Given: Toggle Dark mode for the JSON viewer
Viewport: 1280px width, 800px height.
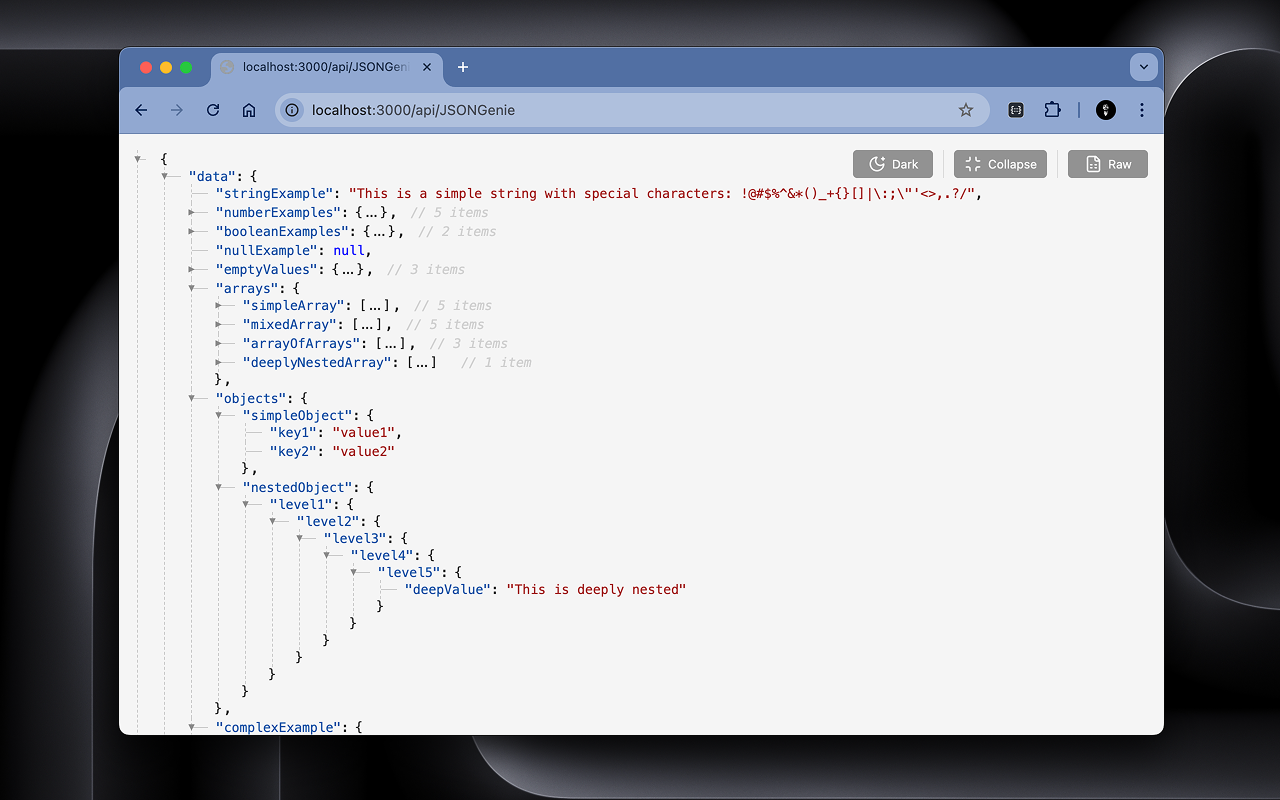Looking at the screenshot, I should pos(892,163).
